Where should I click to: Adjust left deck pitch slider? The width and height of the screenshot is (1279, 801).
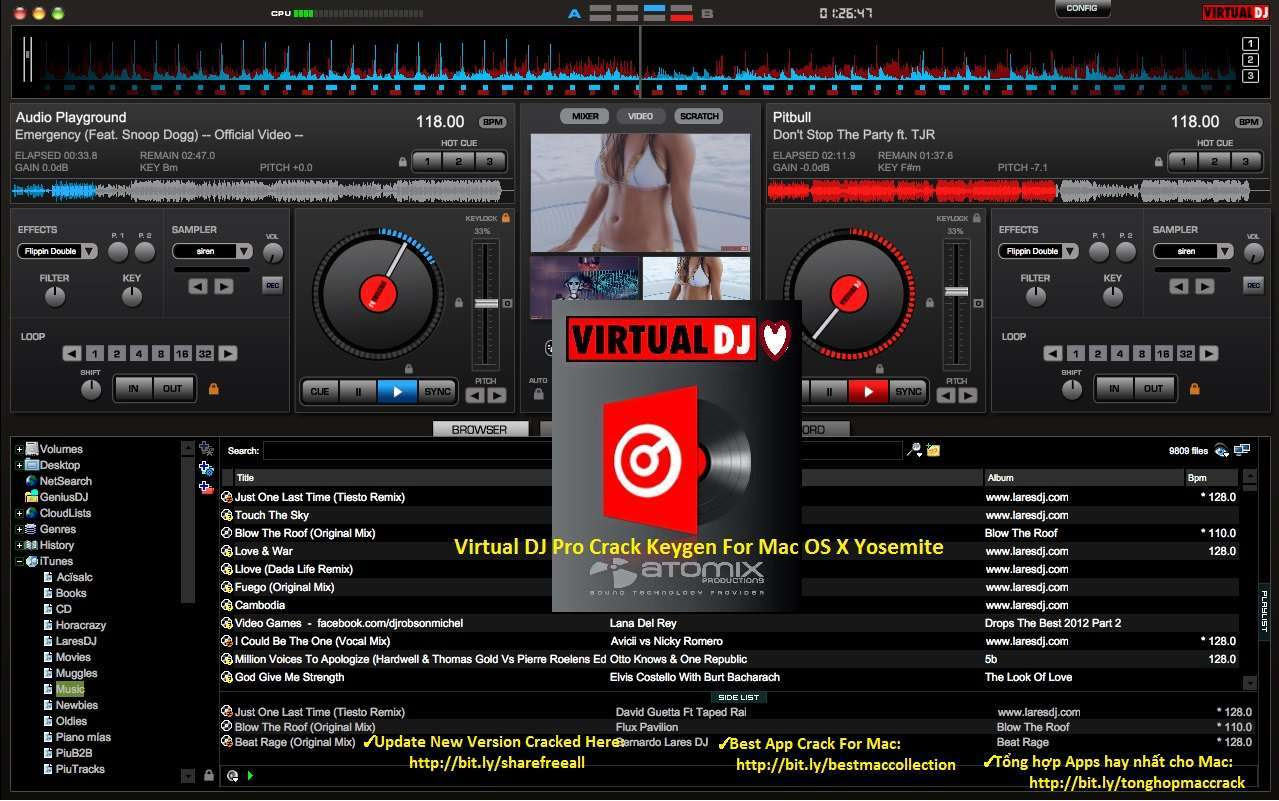486,303
